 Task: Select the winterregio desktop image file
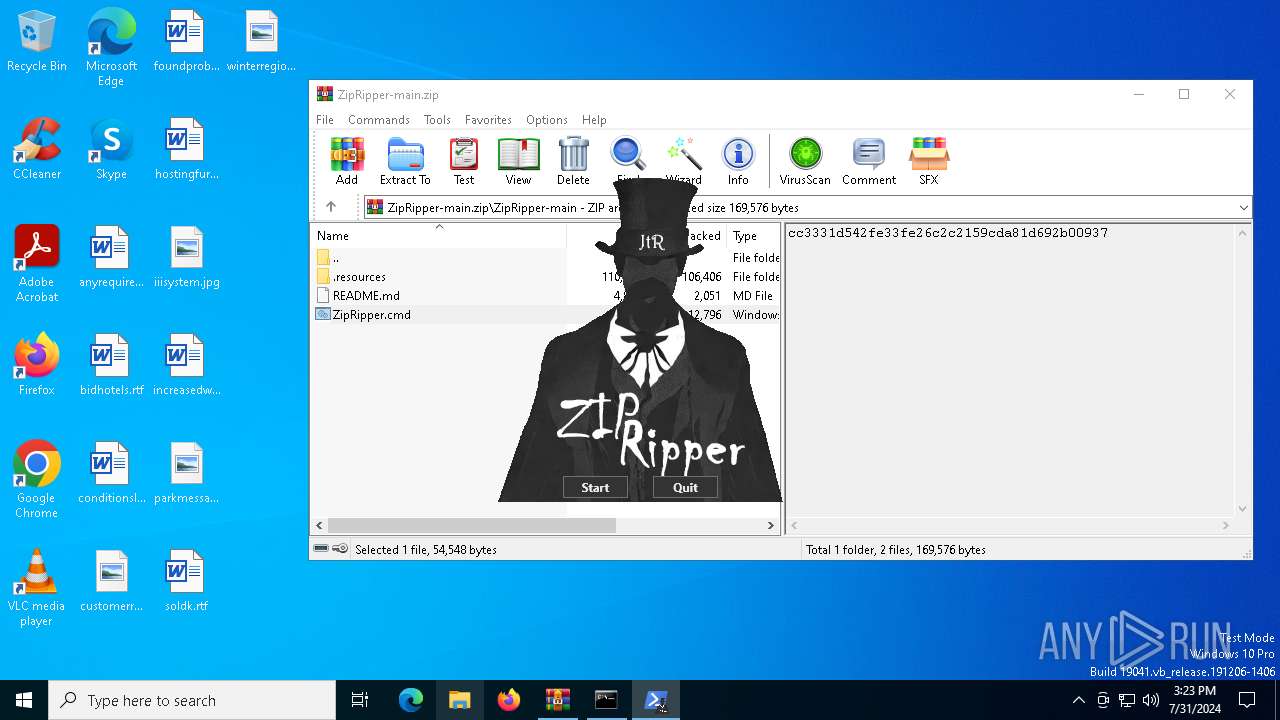click(x=261, y=42)
